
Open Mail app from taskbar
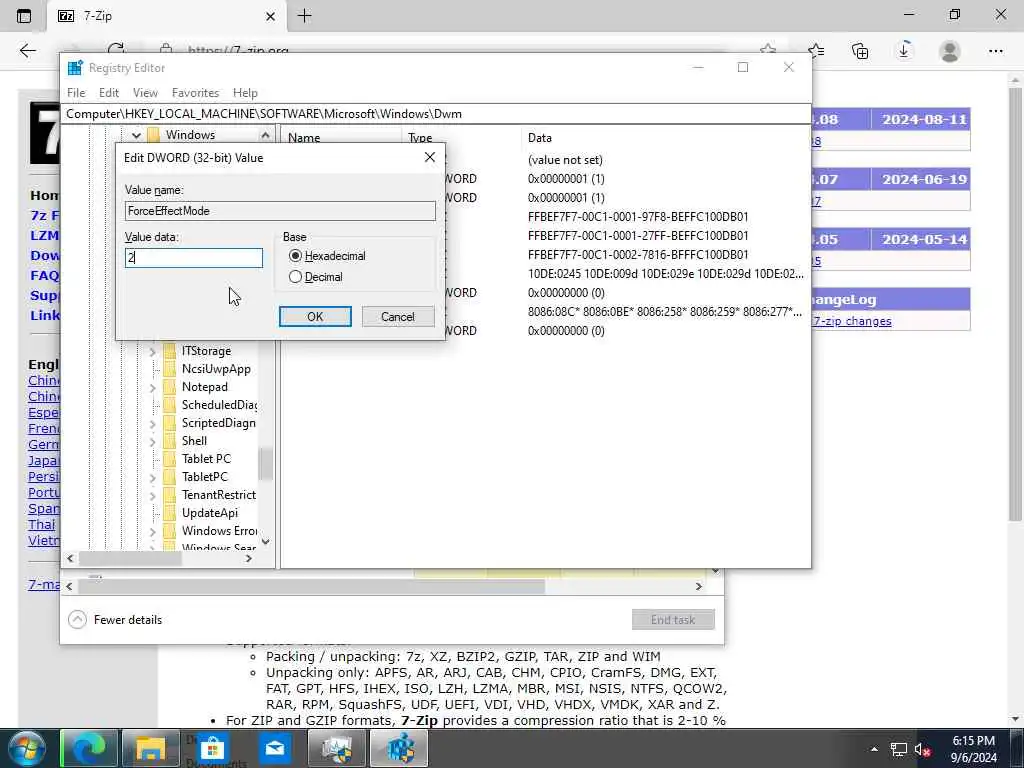[x=274, y=748]
